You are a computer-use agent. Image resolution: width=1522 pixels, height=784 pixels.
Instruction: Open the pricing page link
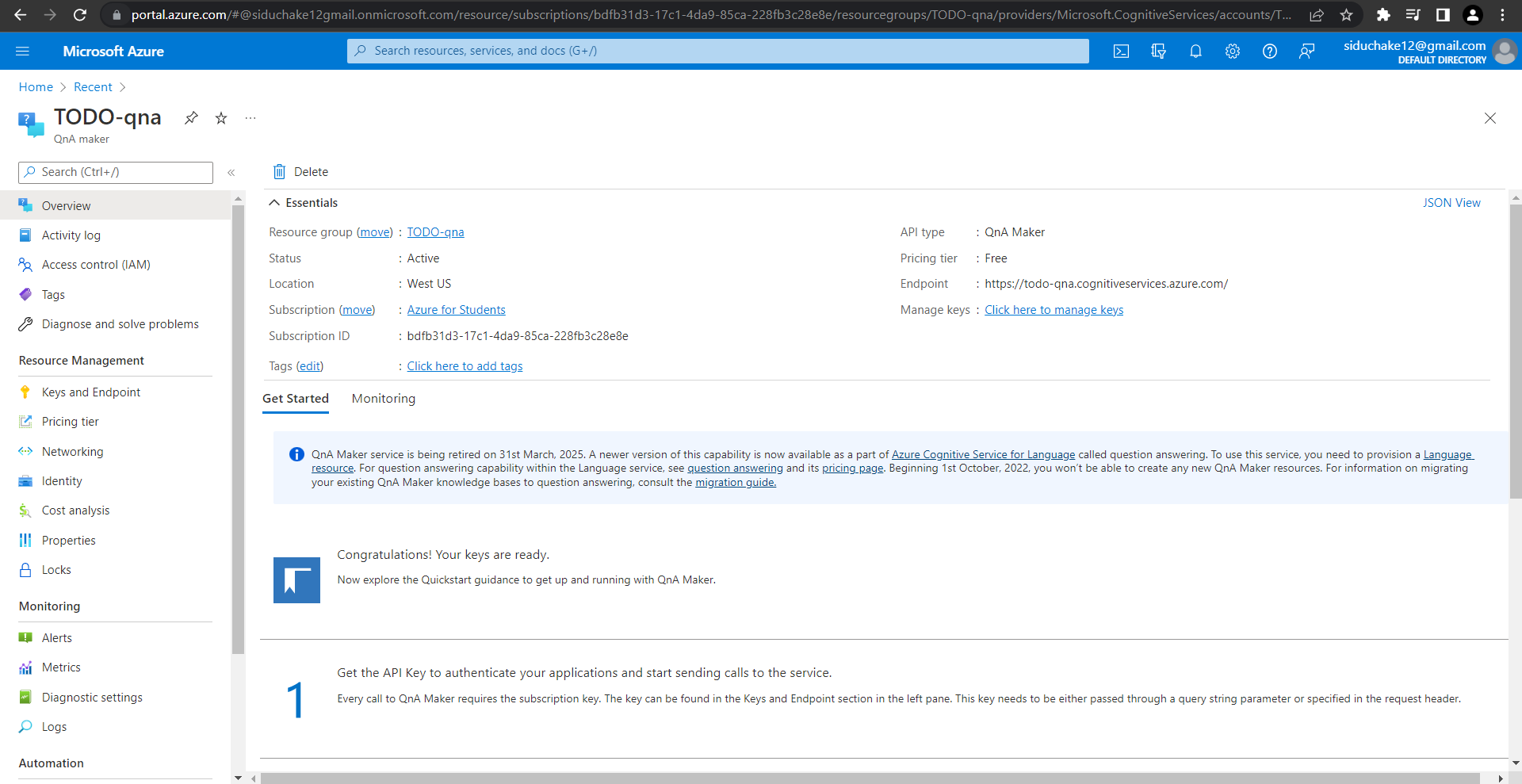pyautogui.click(x=852, y=468)
